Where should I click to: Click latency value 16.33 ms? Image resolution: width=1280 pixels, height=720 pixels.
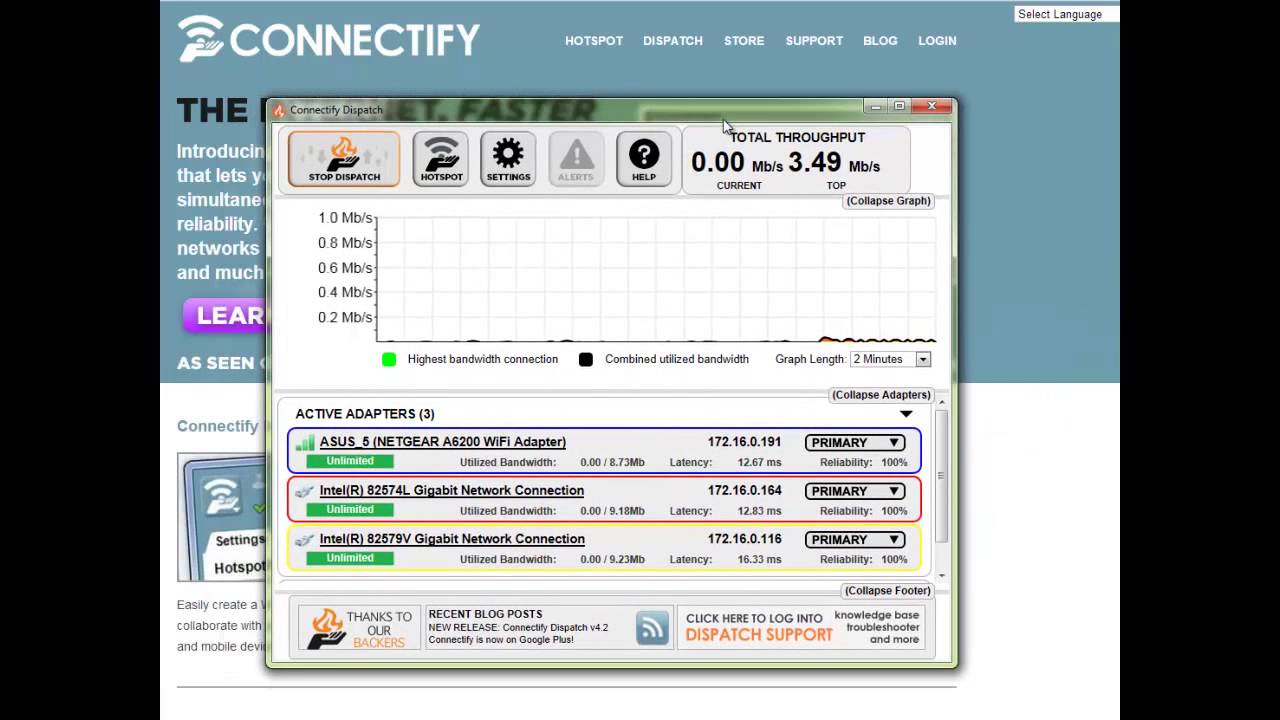(759, 560)
